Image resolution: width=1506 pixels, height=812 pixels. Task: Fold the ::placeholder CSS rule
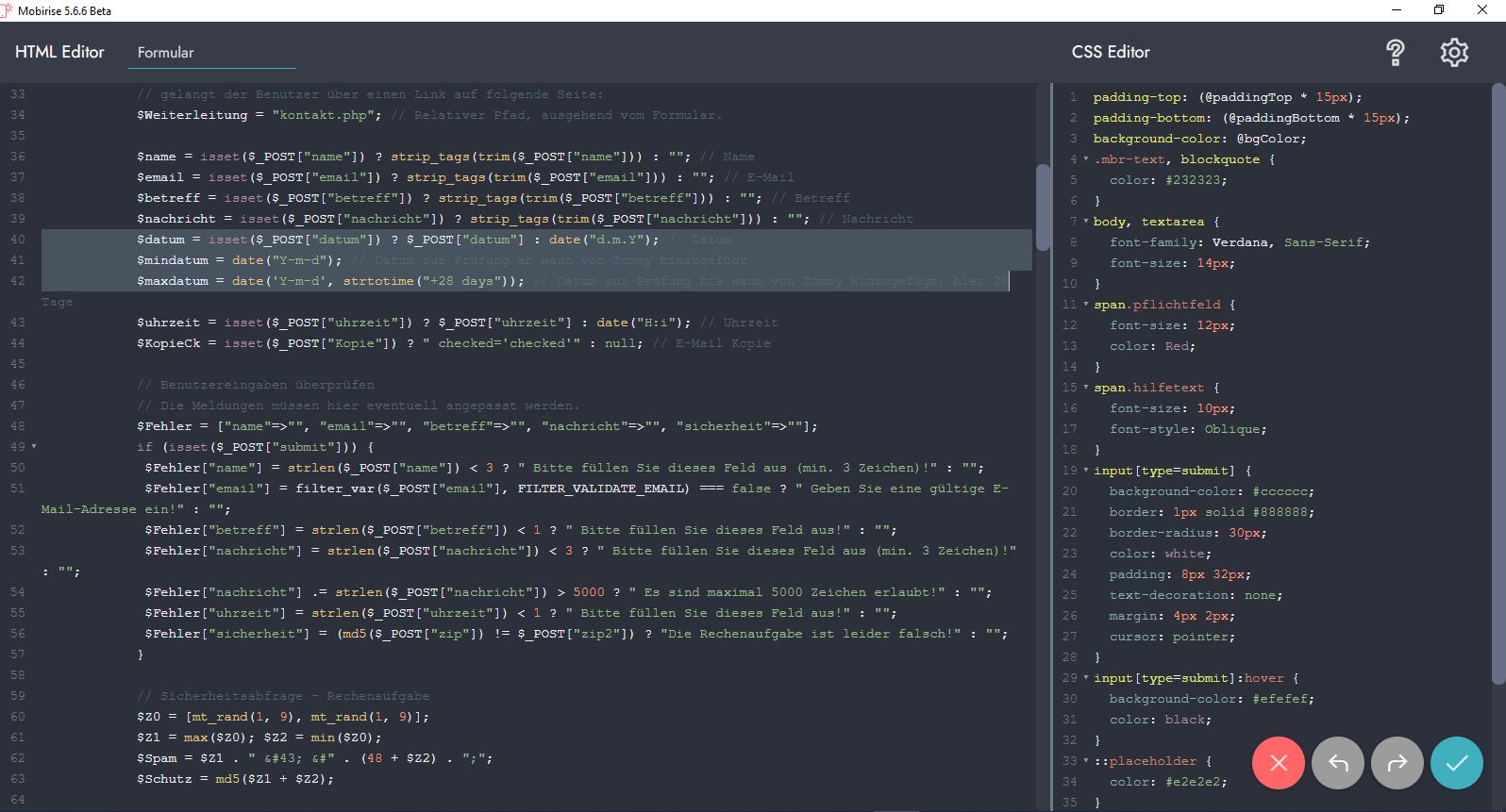point(1085,761)
